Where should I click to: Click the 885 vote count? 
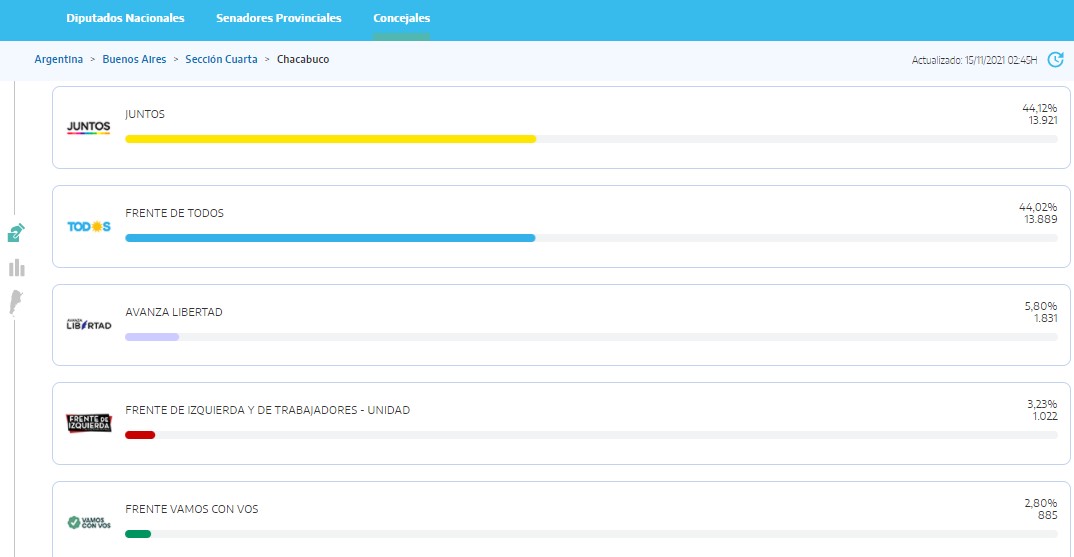(1047, 515)
